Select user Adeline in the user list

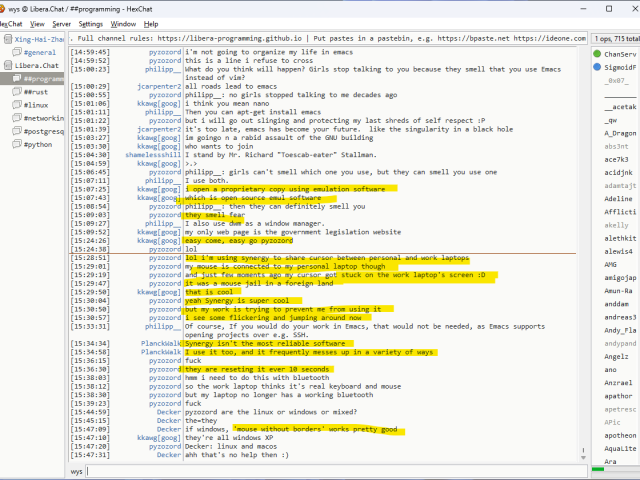[x=618, y=198]
